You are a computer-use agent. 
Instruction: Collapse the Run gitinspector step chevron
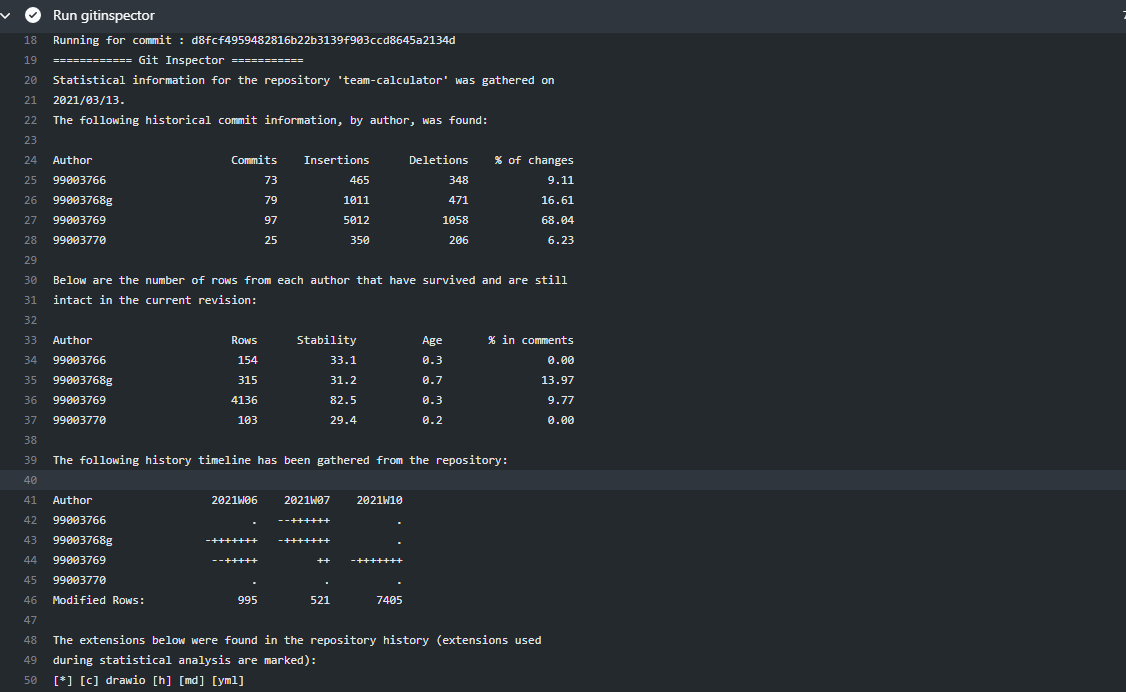click(6, 15)
